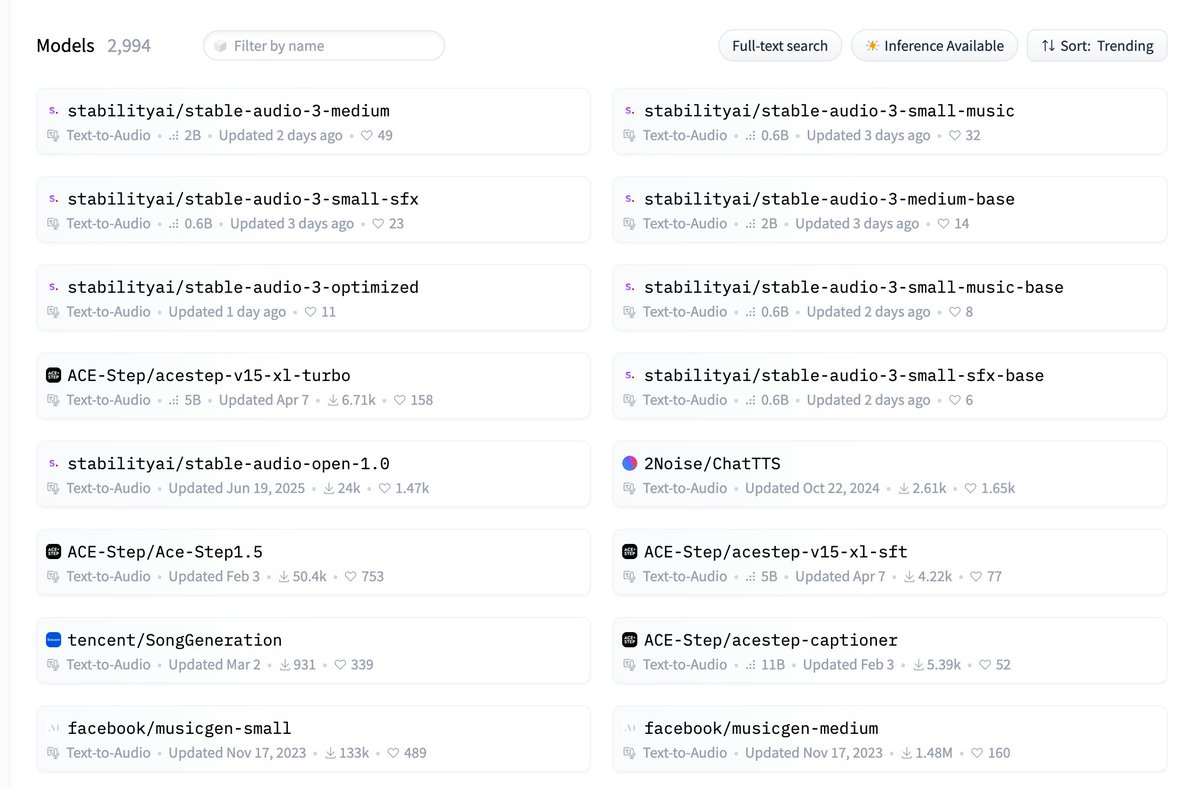1200x788 pixels.
Task: Click the stabilityai avatar beside stable-audio-3-medium
Action: [x=54, y=111]
